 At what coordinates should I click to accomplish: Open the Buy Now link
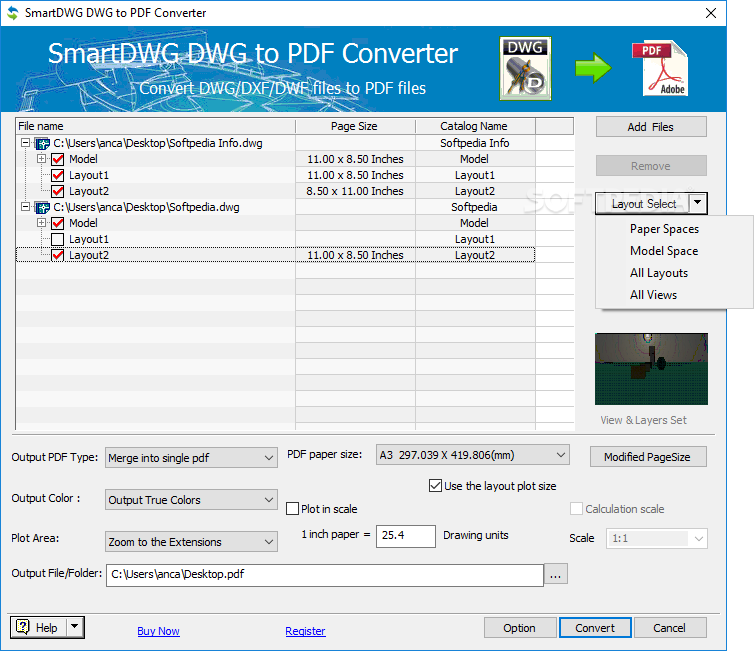click(x=158, y=631)
